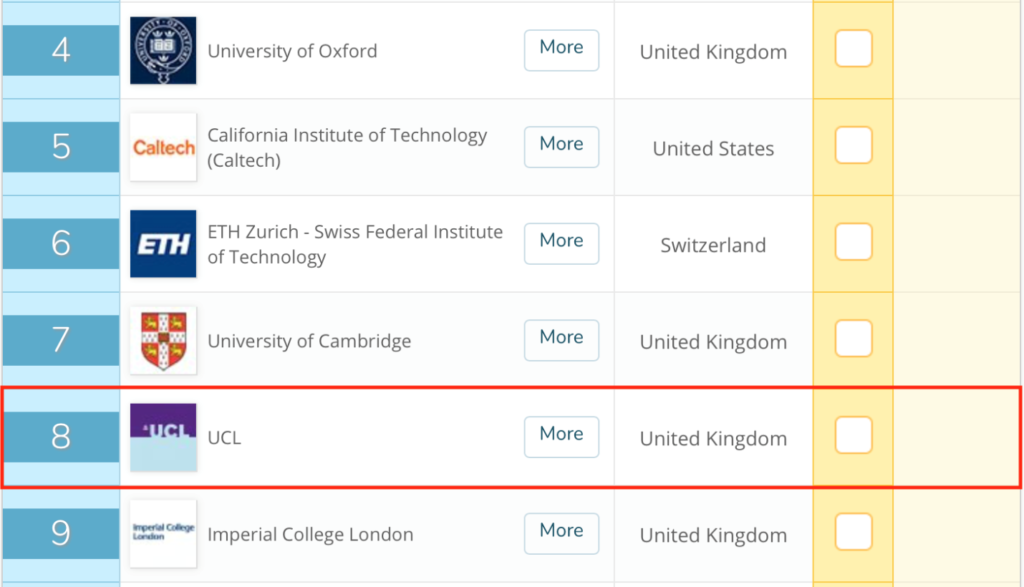Click the University of Oxford crest logo
The height and width of the screenshot is (587, 1024).
coord(163,50)
